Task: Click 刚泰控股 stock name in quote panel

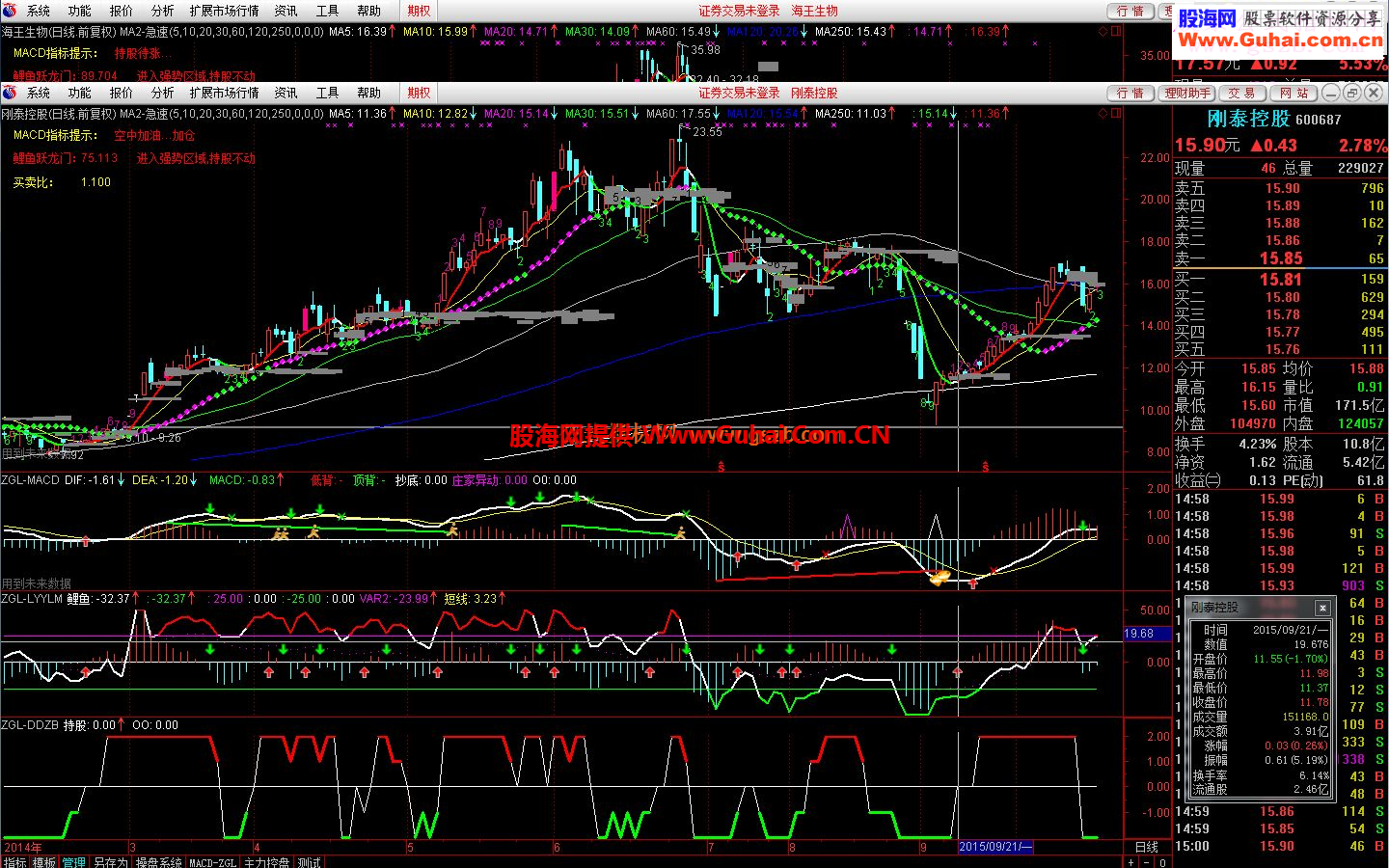Action: coord(1248,119)
